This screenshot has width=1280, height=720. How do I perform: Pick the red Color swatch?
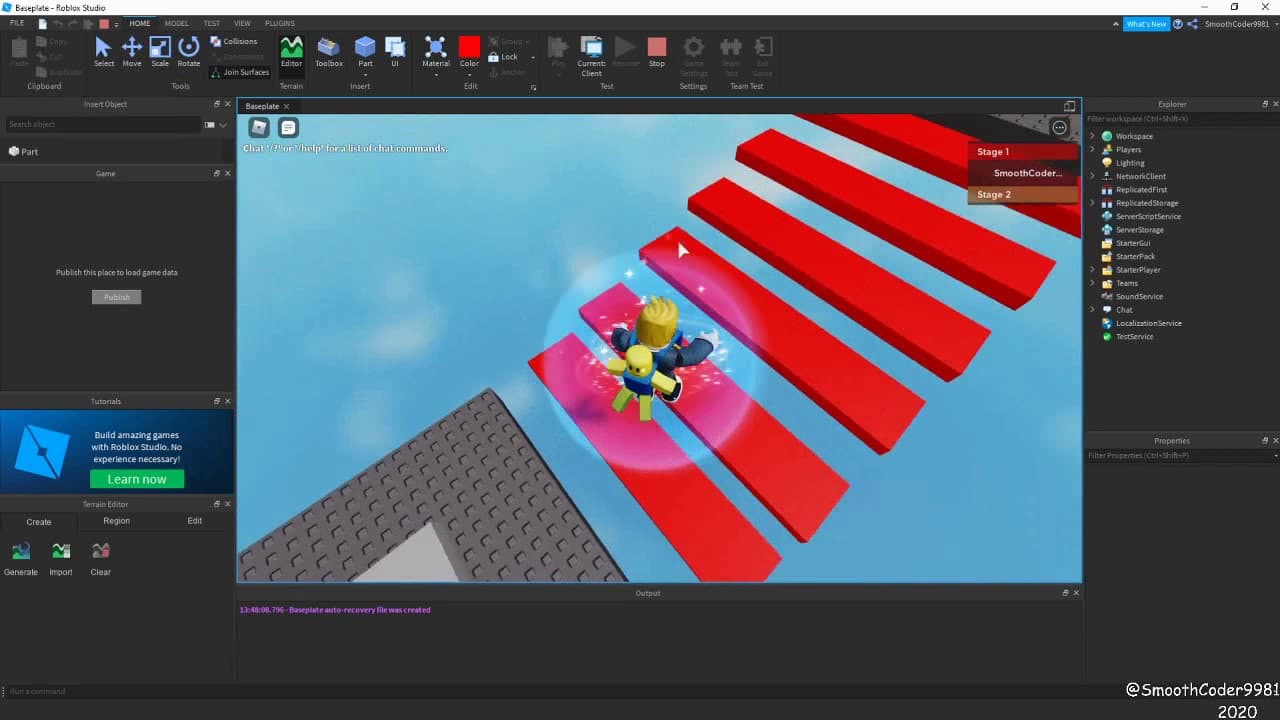coord(469,47)
